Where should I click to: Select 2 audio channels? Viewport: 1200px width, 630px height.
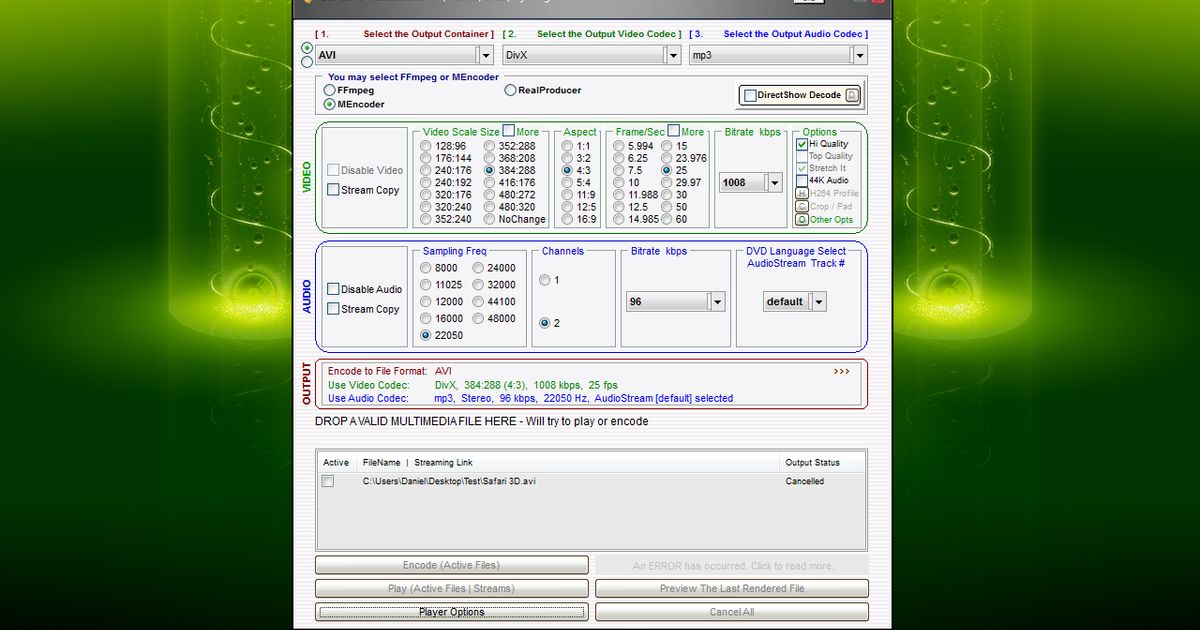[x=545, y=323]
